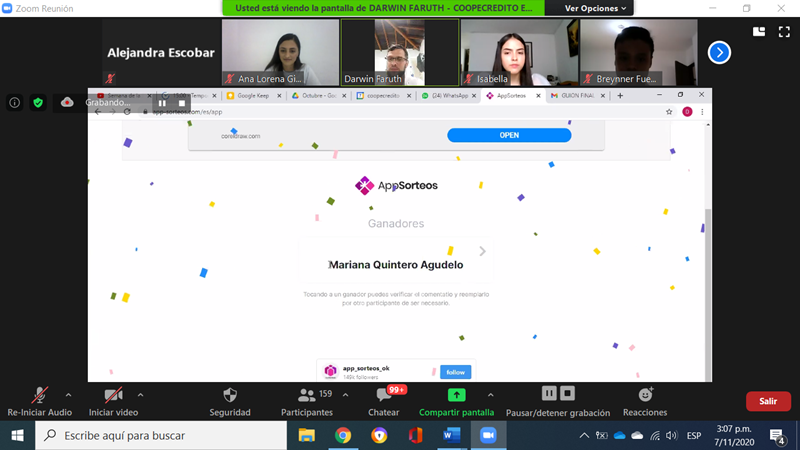The width and height of the screenshot is (800, 450).
Task: Click the browser page vertical scrollbar
Action: click(x=708, y=293)
